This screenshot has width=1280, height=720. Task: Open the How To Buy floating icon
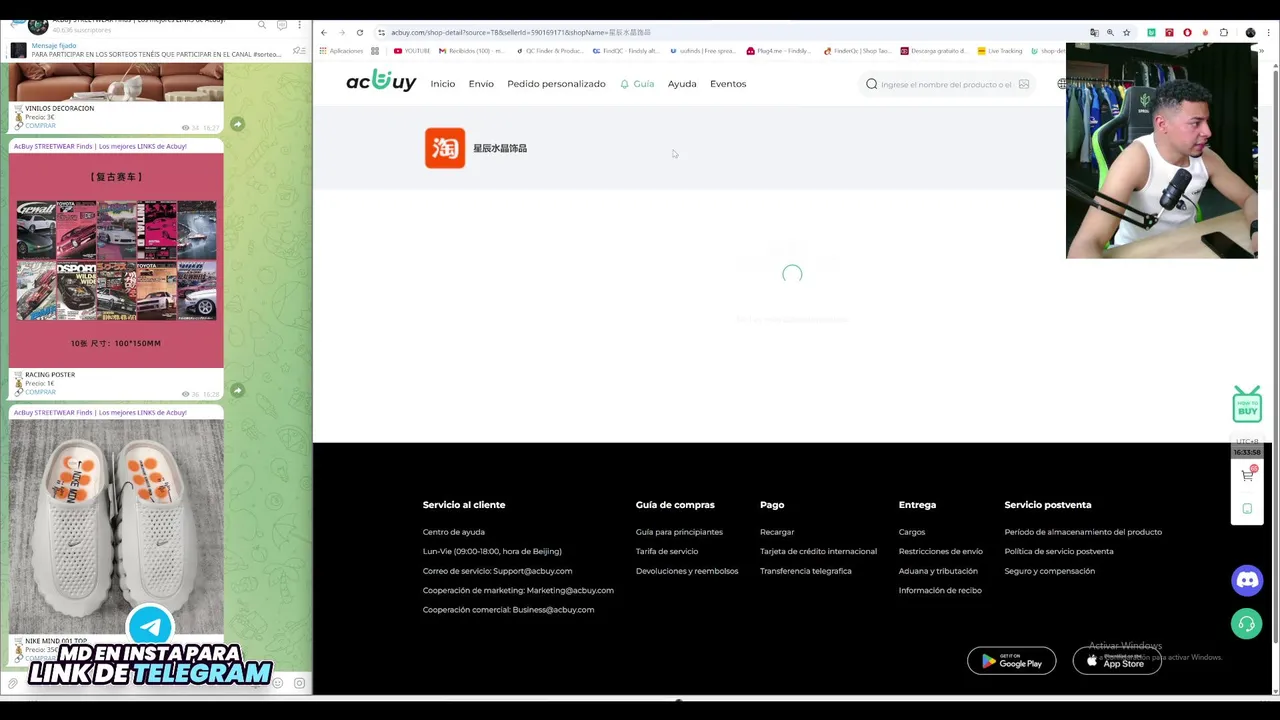tap(1247, 404)
